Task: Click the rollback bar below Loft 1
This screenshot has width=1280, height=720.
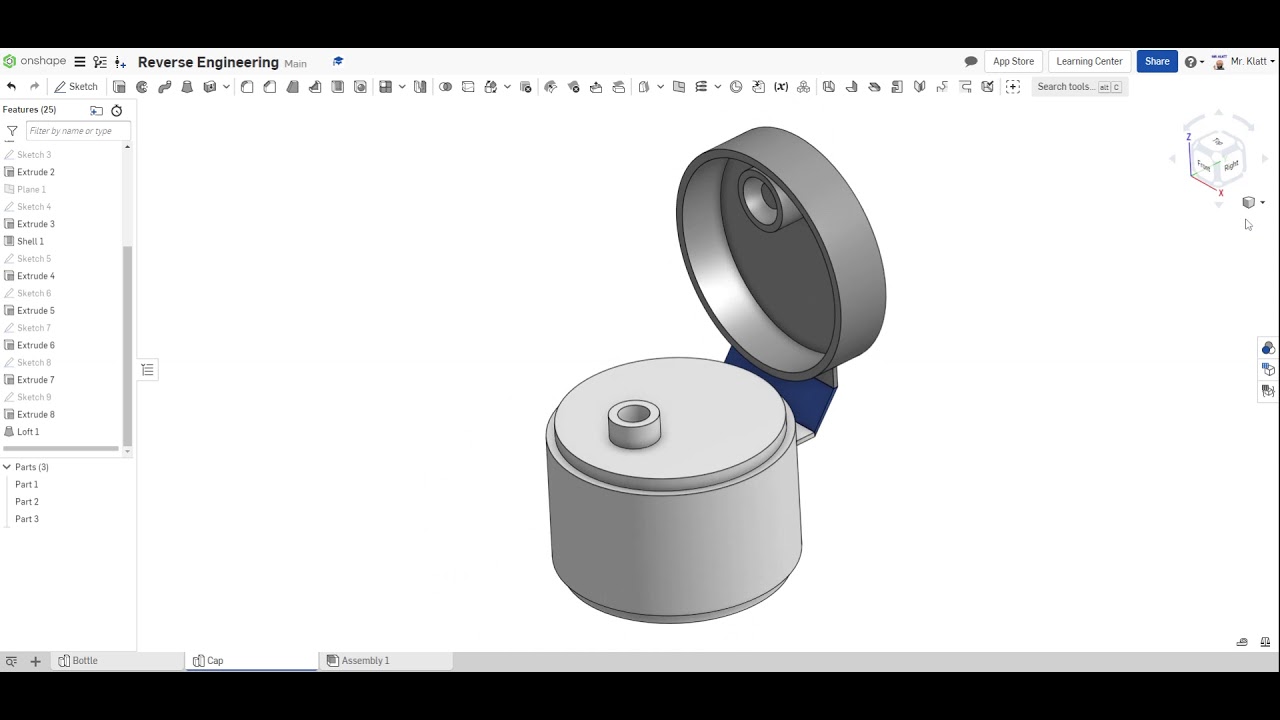Action: click(x=61, y=448)
